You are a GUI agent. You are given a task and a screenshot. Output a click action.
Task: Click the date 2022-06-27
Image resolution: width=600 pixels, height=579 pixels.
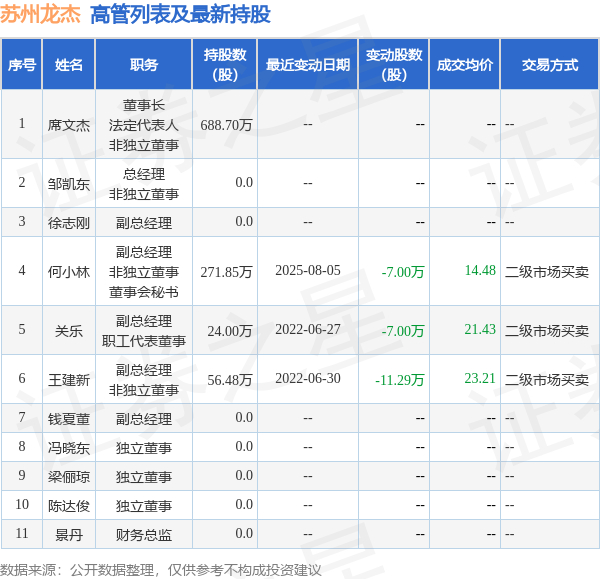click(x=308, y=329)
